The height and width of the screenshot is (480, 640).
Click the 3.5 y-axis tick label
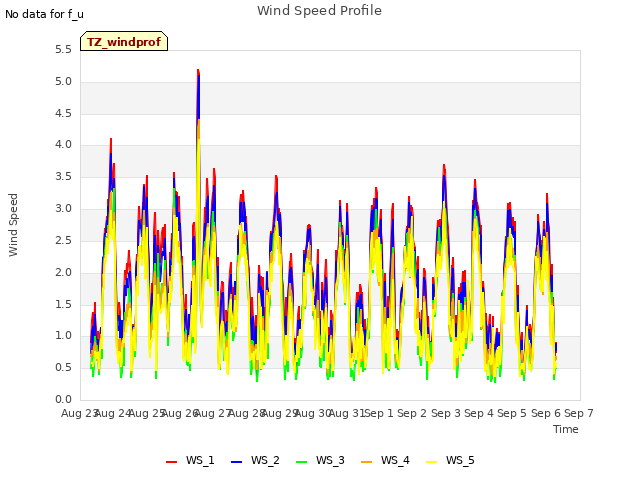63,177
